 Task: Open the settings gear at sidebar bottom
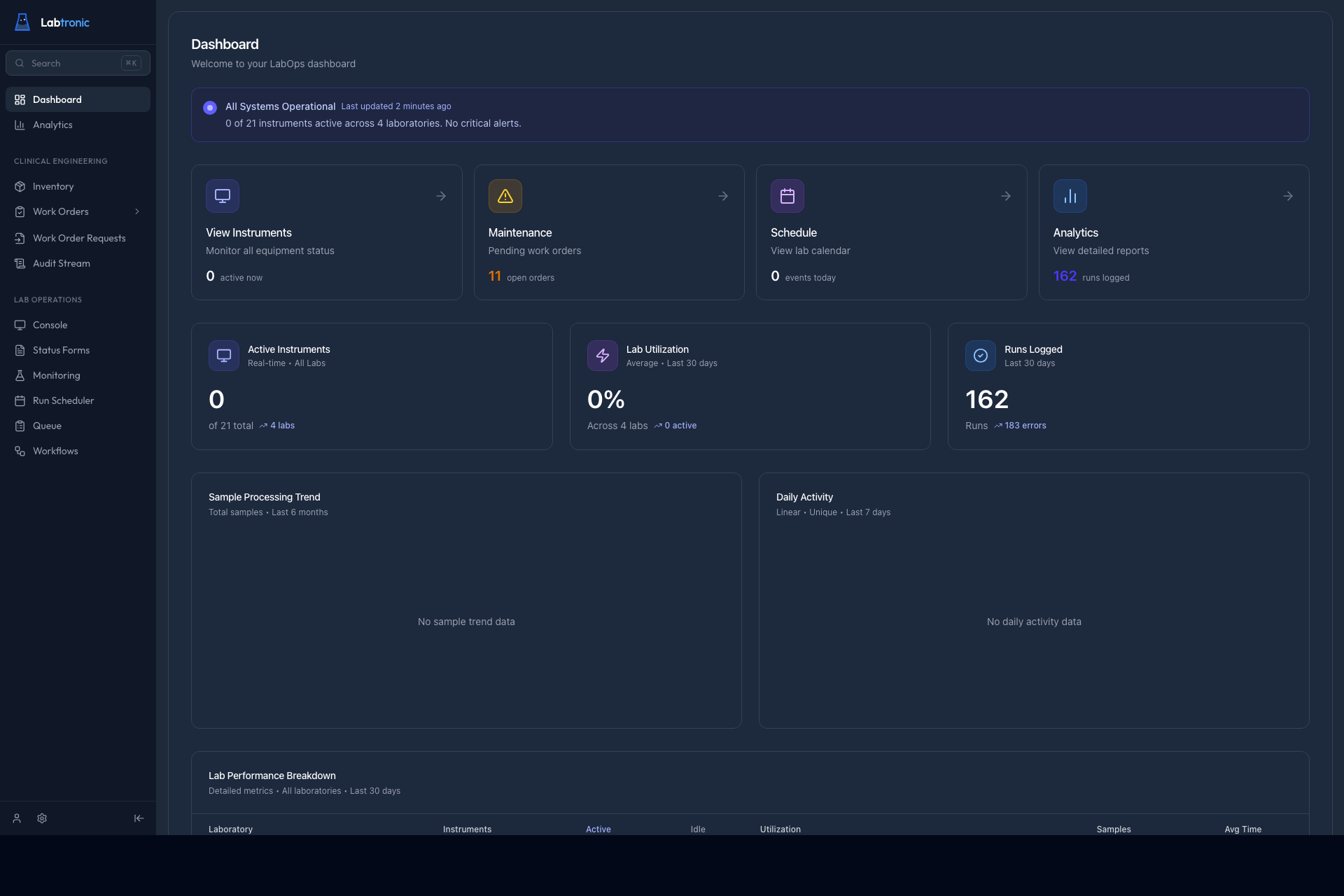point(42,818)
